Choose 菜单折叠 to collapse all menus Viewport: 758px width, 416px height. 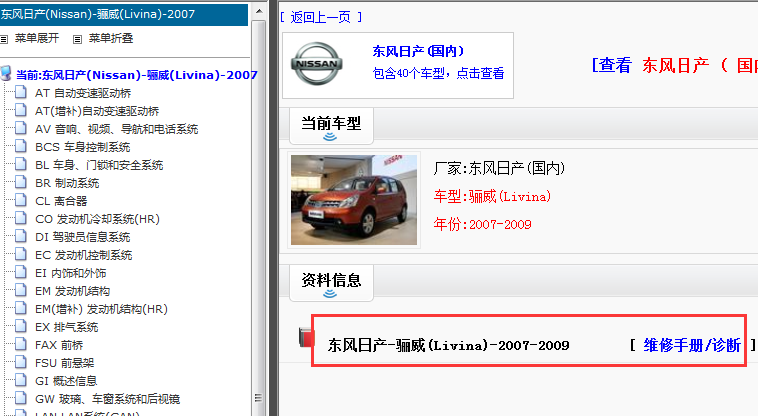[111, 38]
